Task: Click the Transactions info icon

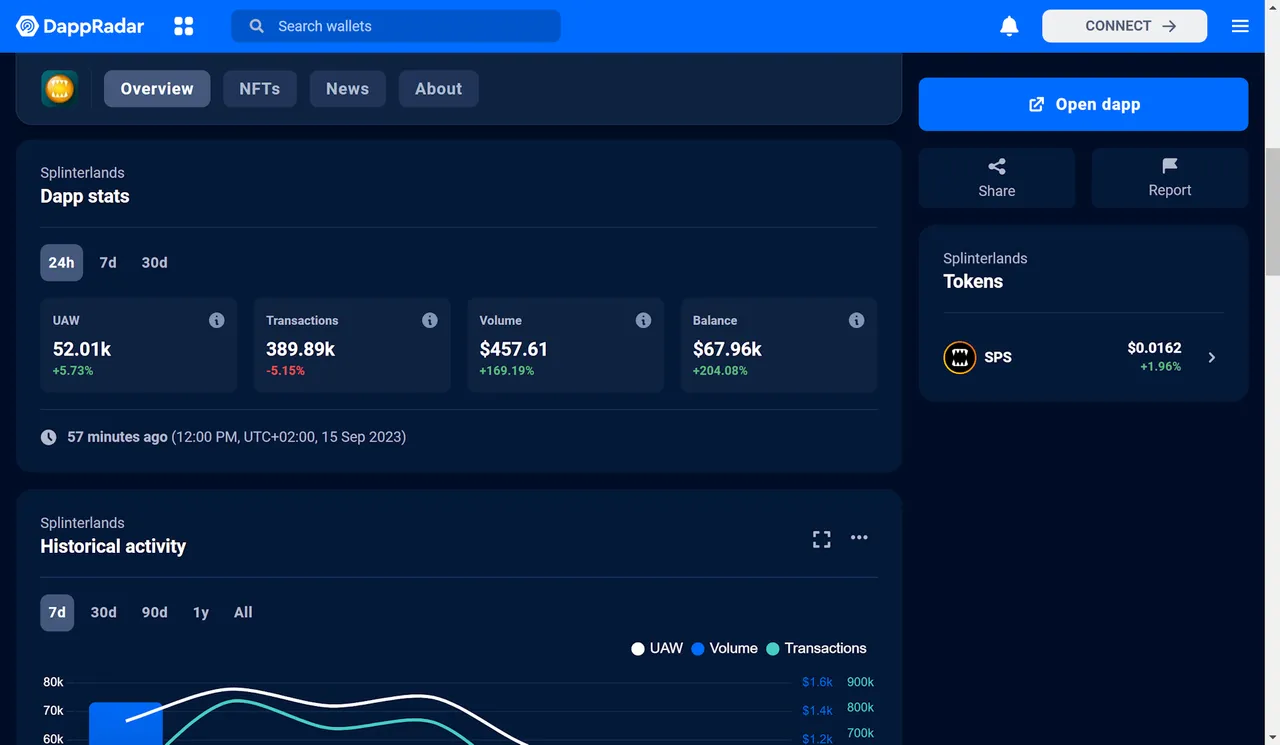Action: tap(430, 320)
